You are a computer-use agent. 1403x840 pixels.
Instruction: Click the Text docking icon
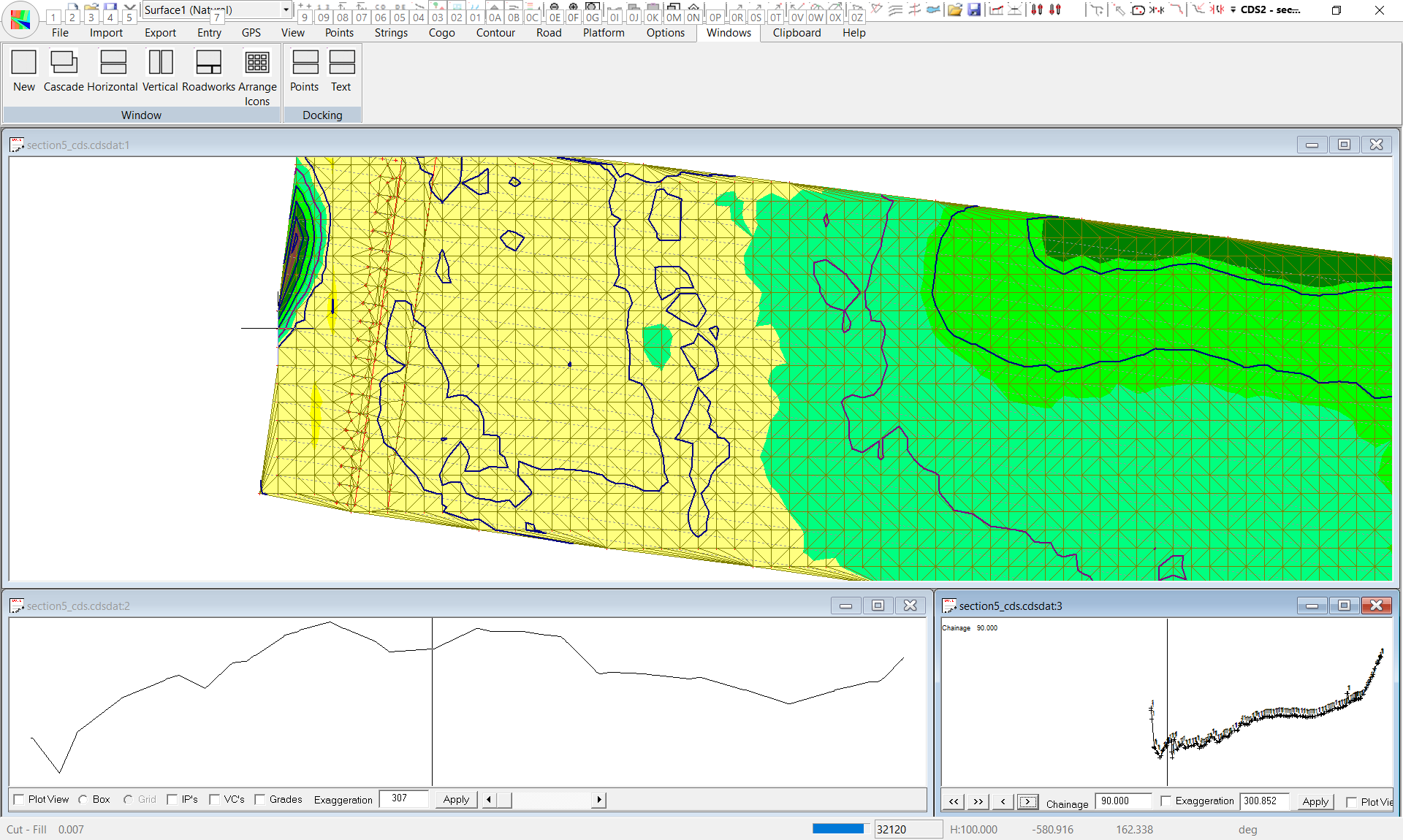coord(341,63)
